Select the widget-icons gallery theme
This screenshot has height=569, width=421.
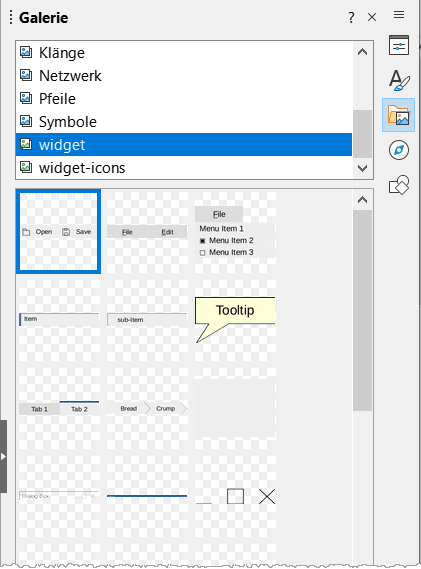pos(184,168)
